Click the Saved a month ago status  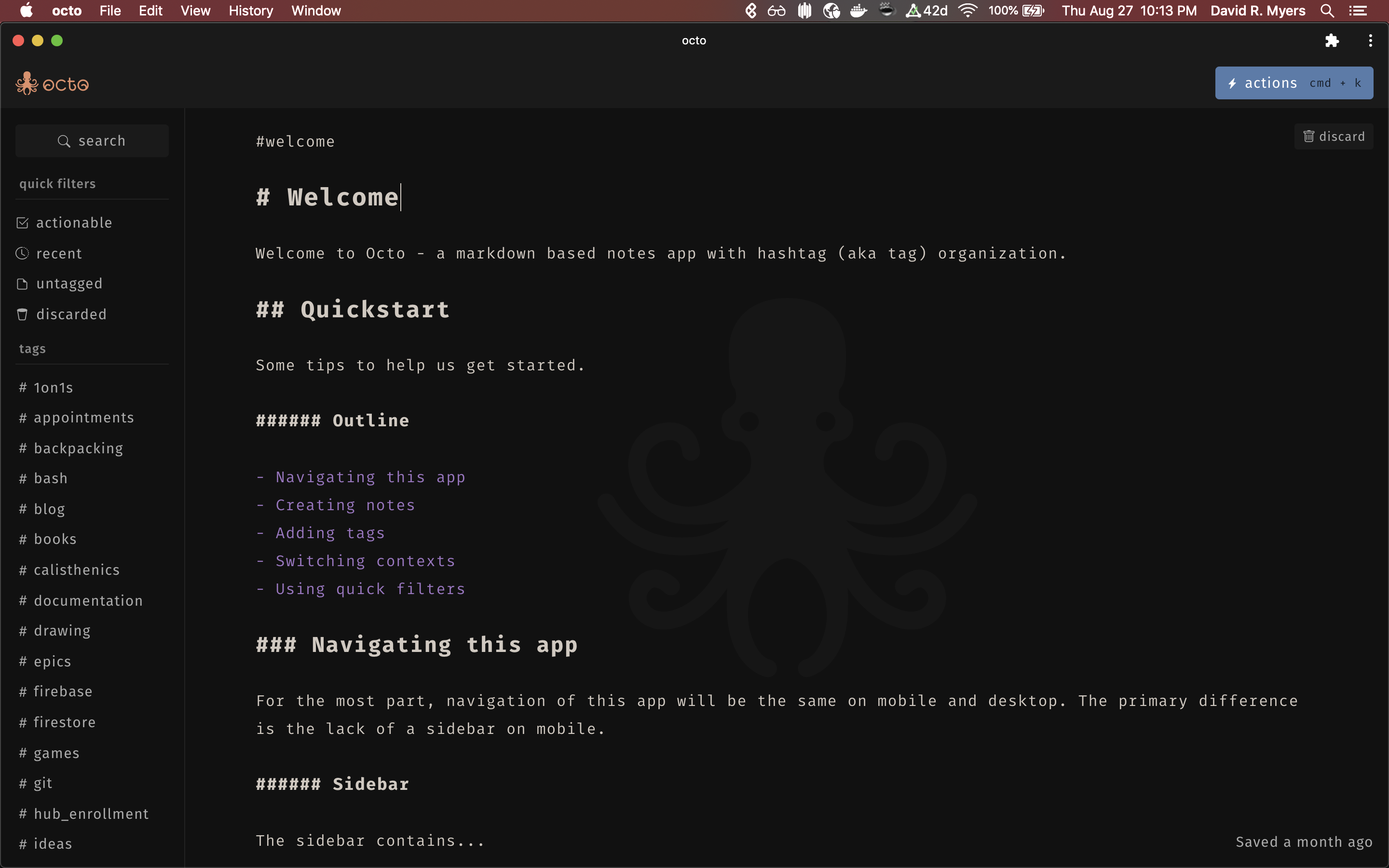pyautogui.click(x=1304, y=841)
